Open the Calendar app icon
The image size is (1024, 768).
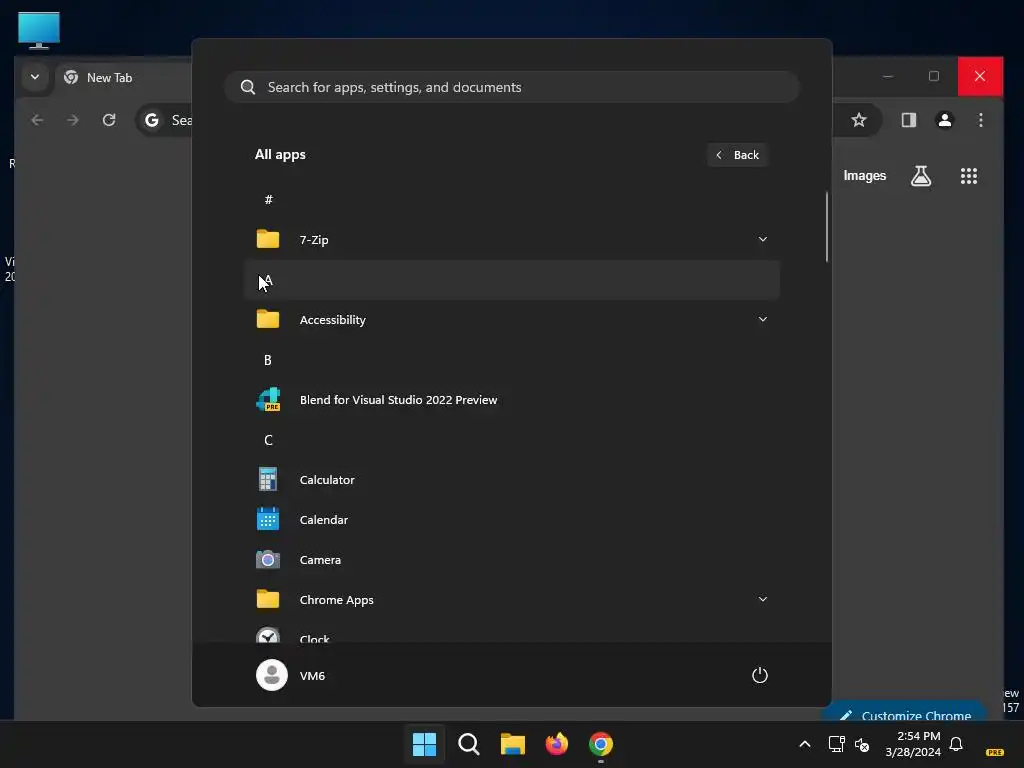click(268, 519)
